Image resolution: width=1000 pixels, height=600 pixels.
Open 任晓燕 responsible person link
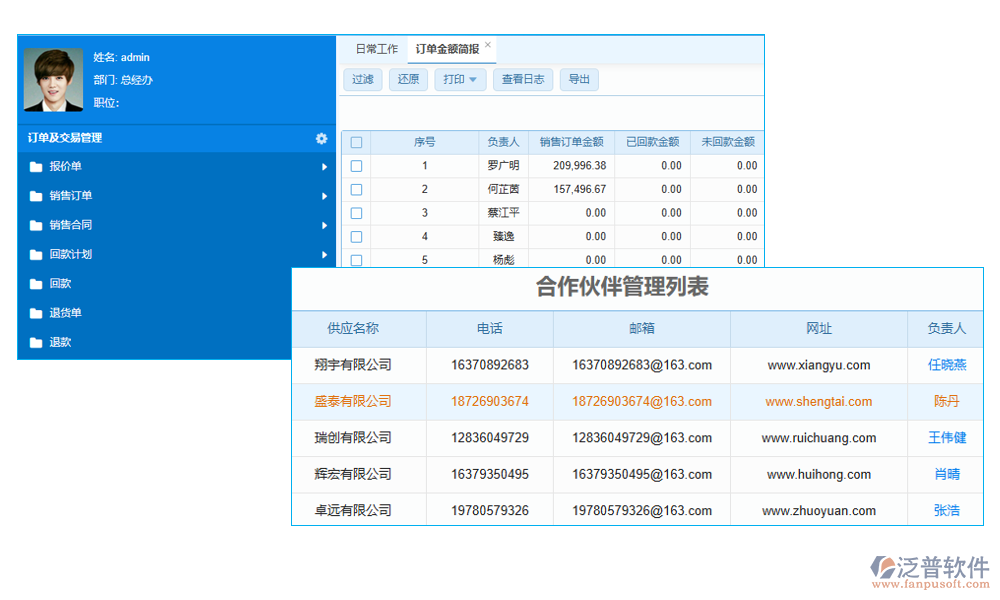pyautogui.click(x=947, y=365)
